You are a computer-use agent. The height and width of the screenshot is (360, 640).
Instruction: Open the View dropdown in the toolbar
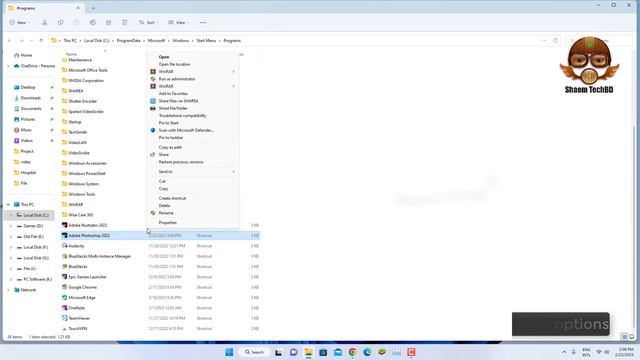[178, 22]
